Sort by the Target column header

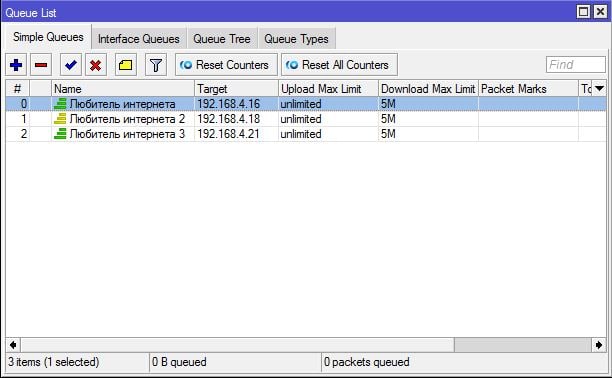coord(236,89)
